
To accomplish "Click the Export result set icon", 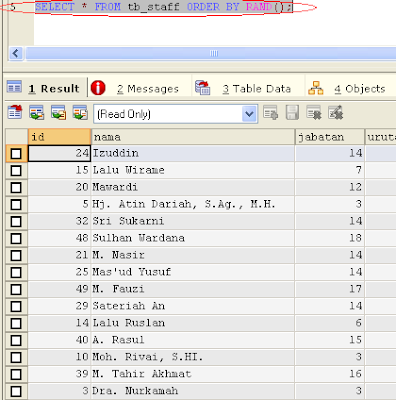I will tap(15, 112).
